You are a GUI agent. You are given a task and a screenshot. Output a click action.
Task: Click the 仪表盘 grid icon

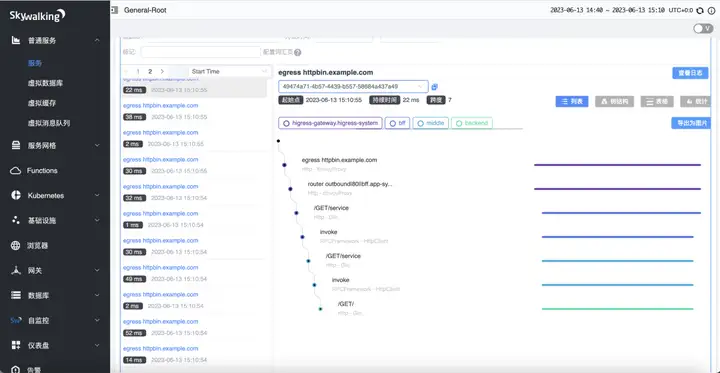coord(16,345)
